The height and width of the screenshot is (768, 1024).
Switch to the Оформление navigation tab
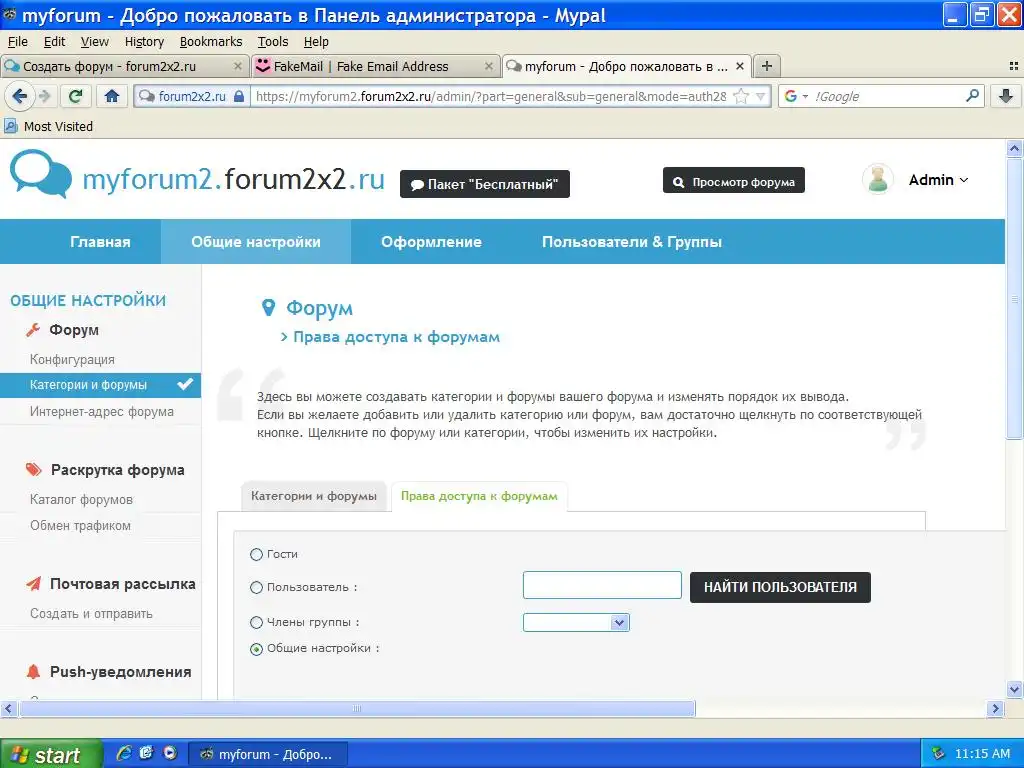(x=432, y=242)
